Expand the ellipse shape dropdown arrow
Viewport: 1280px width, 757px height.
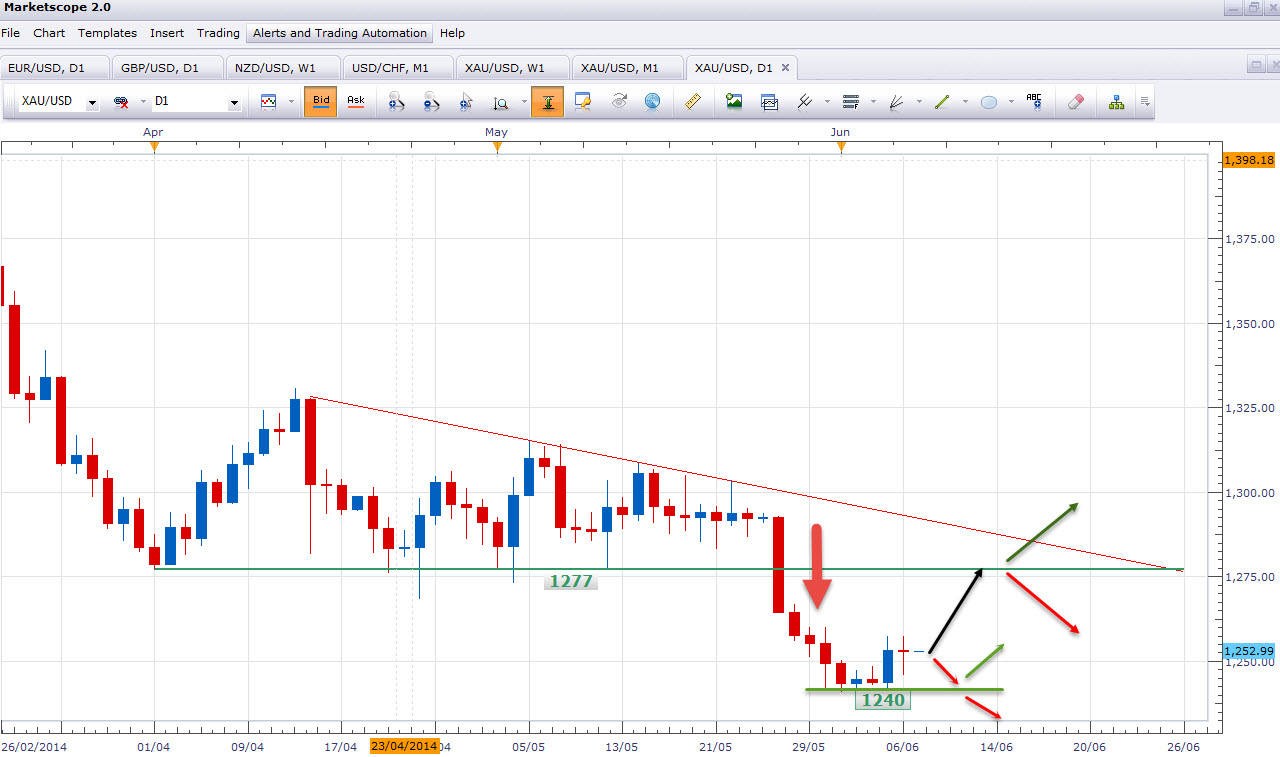pos(1011,102)
